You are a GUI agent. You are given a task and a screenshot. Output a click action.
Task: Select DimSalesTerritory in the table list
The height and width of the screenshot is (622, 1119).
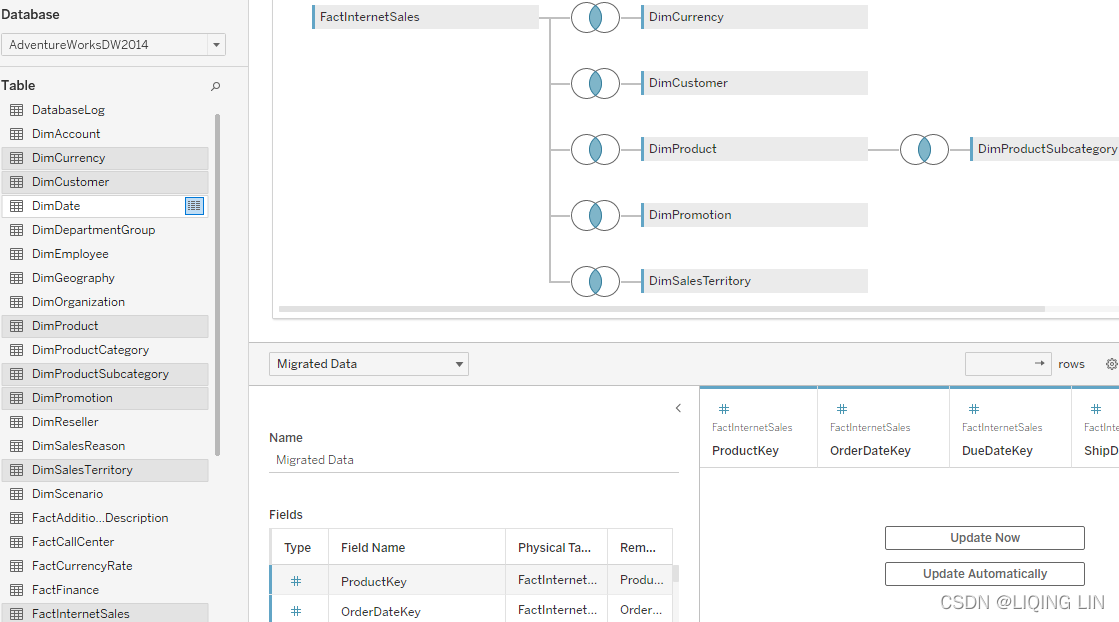point(105,470)
